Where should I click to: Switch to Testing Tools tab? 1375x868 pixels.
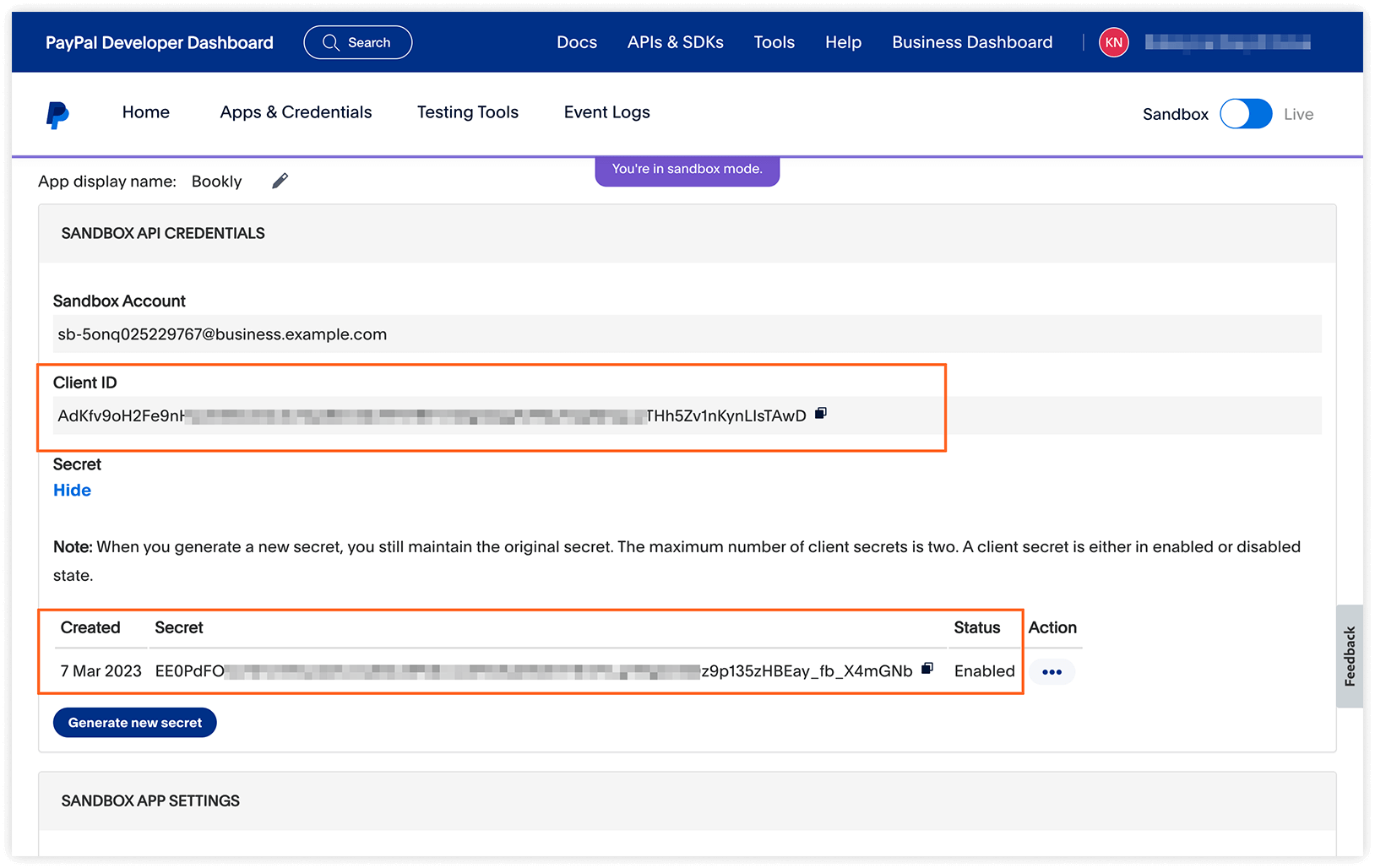(468, 112)
